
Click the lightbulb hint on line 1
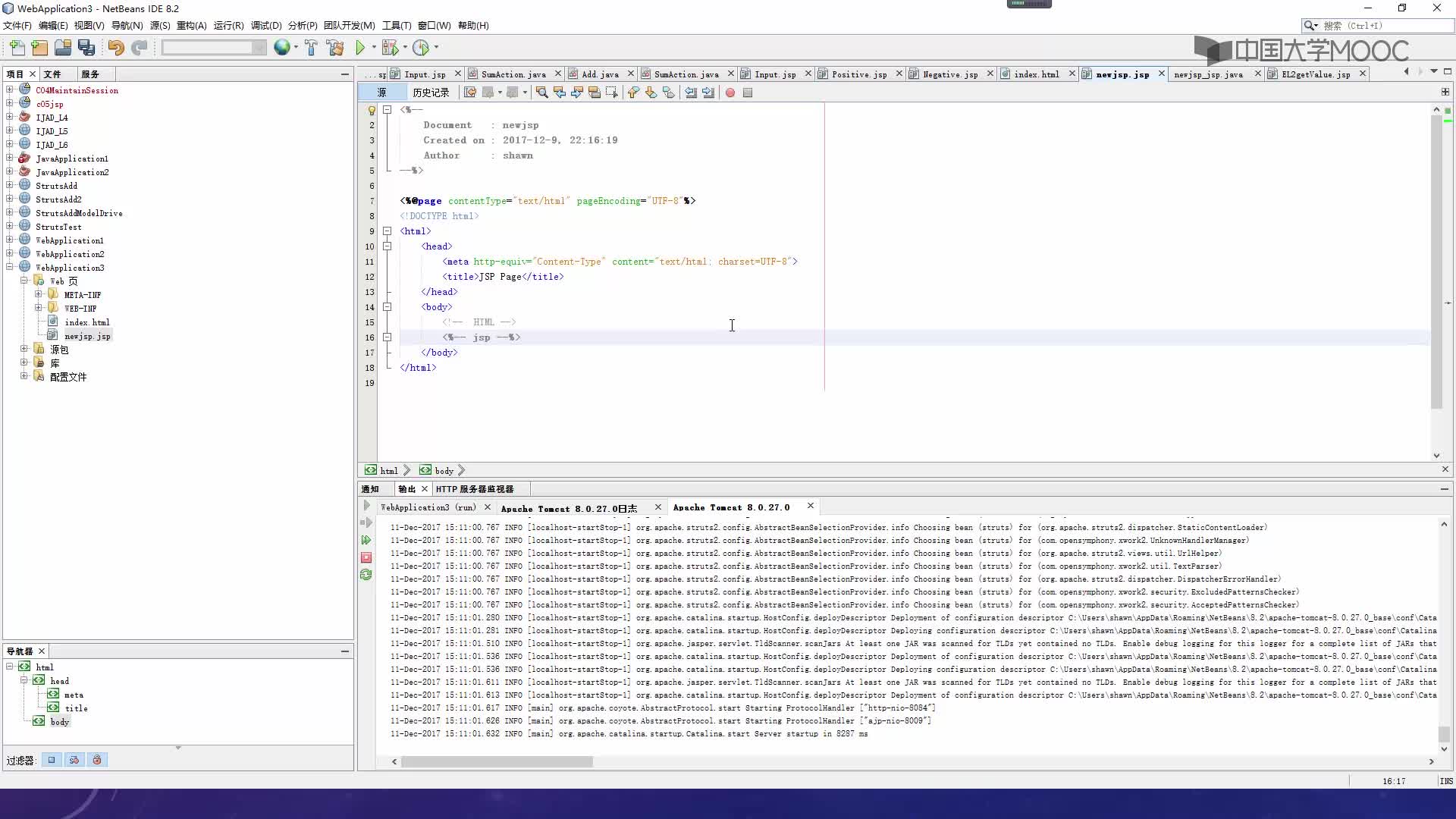click(372, 110)
